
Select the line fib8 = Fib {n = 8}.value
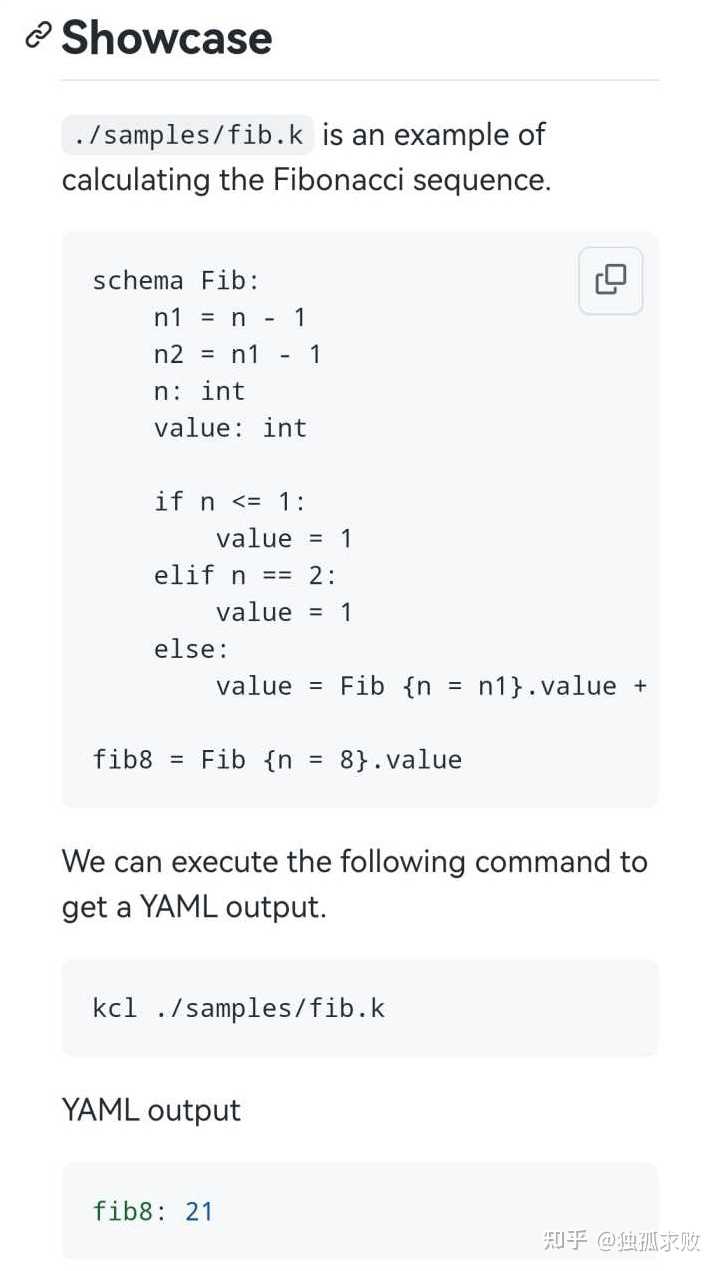click(277, 759)
